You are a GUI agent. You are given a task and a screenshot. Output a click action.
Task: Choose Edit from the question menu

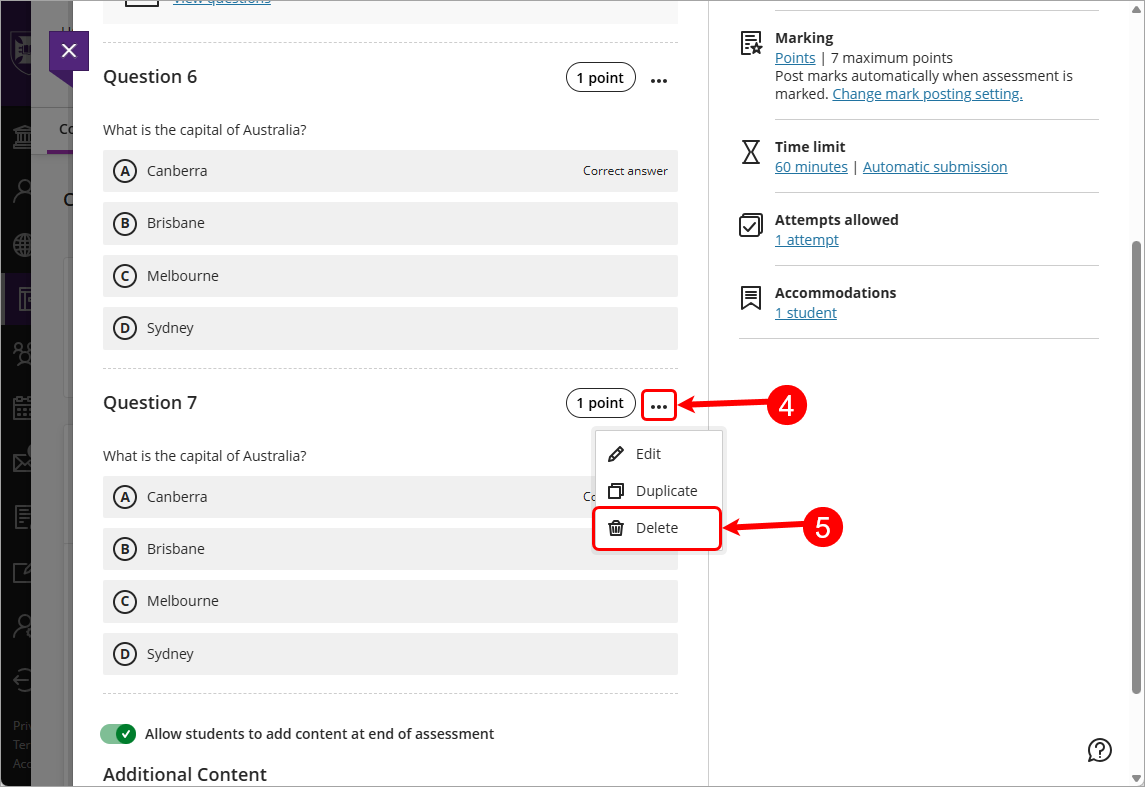pyautogui.click(x=659, y=454)
